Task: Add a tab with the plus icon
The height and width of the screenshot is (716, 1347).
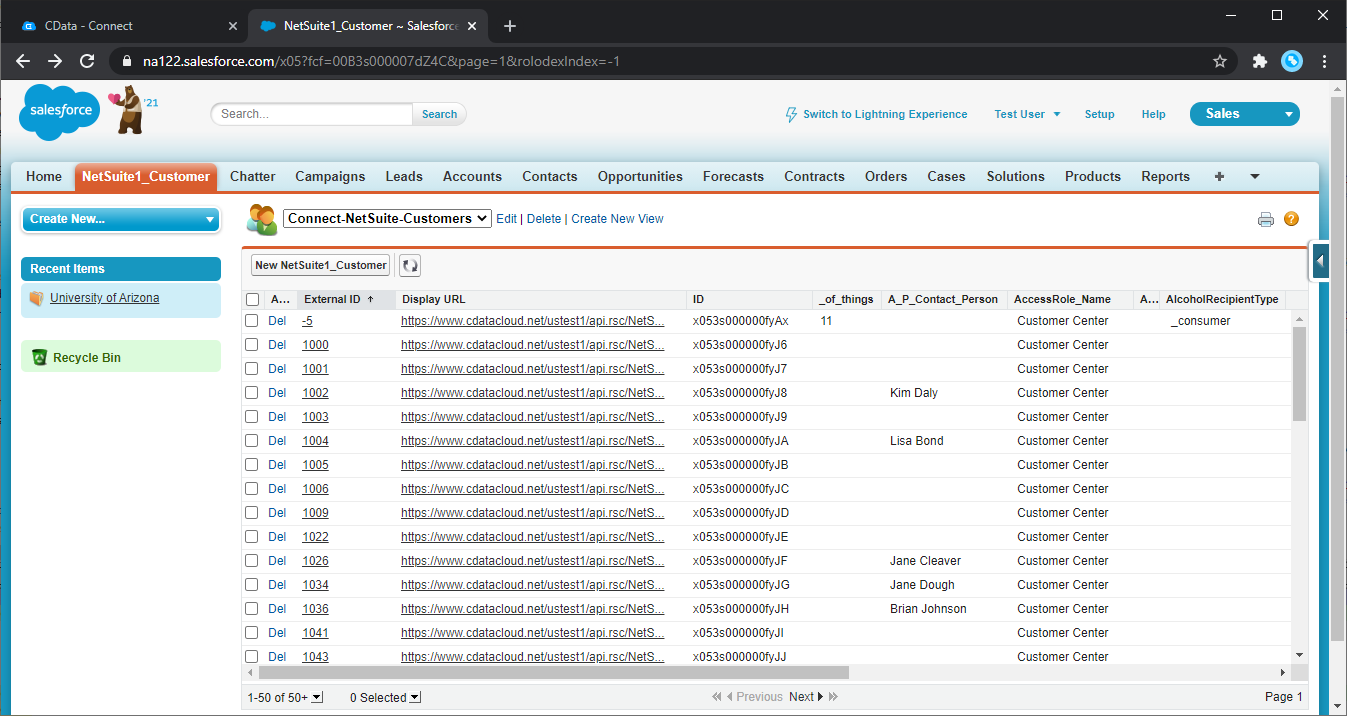Action: tap(1219, 176)
